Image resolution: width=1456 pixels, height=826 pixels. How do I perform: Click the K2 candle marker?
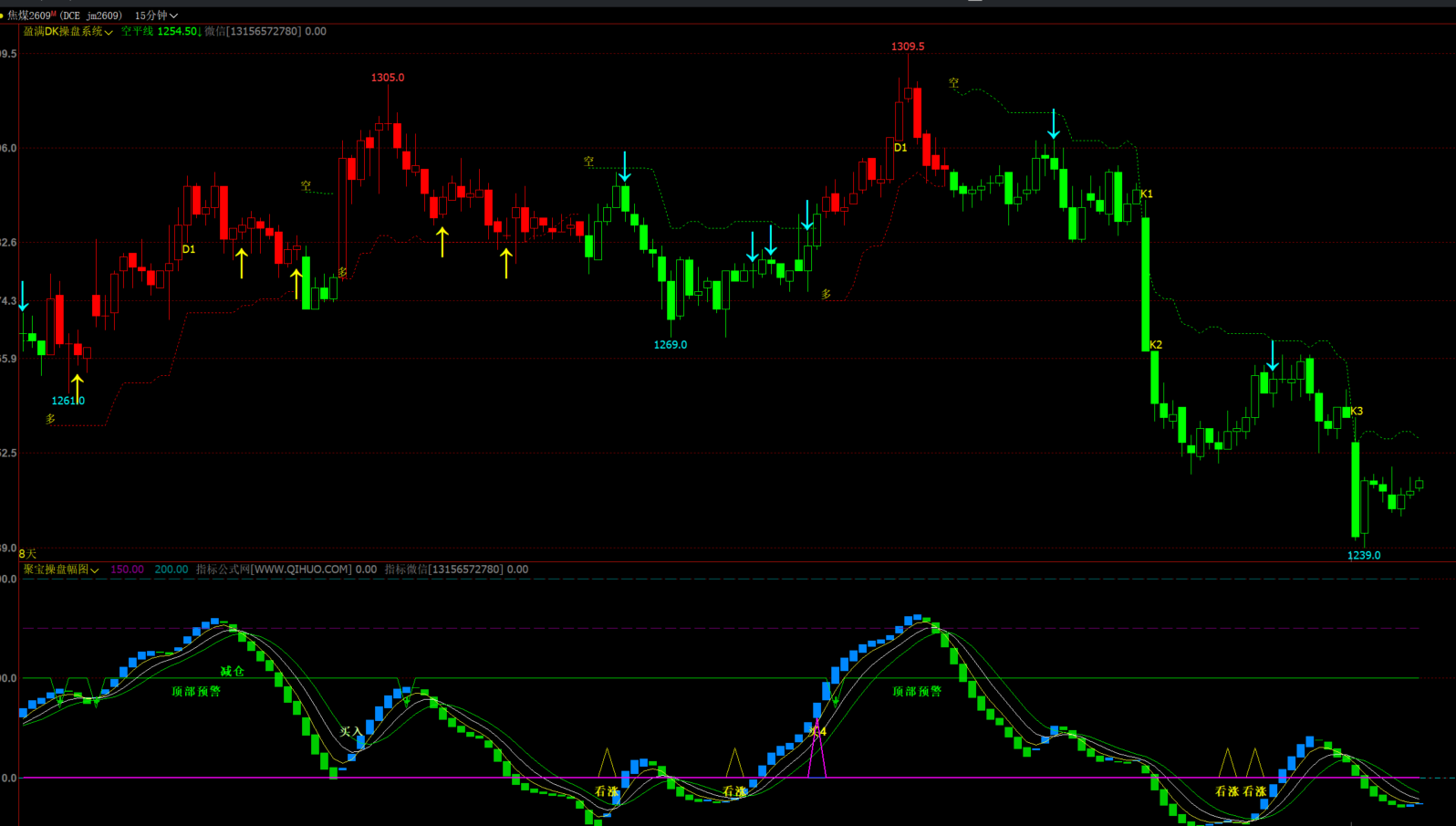pos(1156,345)
